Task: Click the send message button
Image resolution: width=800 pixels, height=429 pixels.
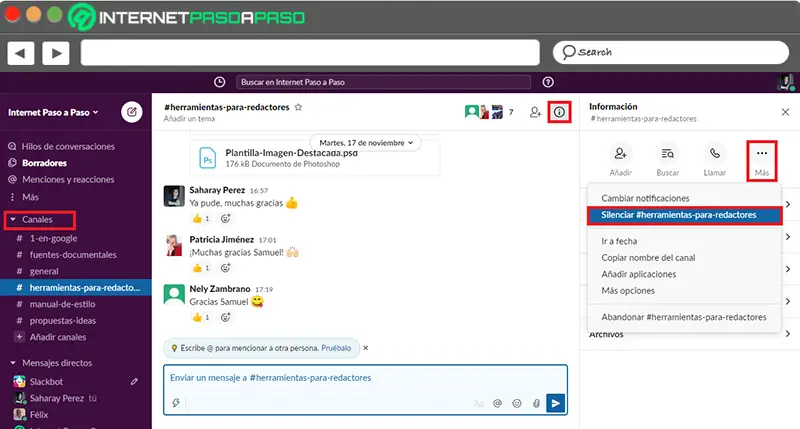Action: pos(556,403)
